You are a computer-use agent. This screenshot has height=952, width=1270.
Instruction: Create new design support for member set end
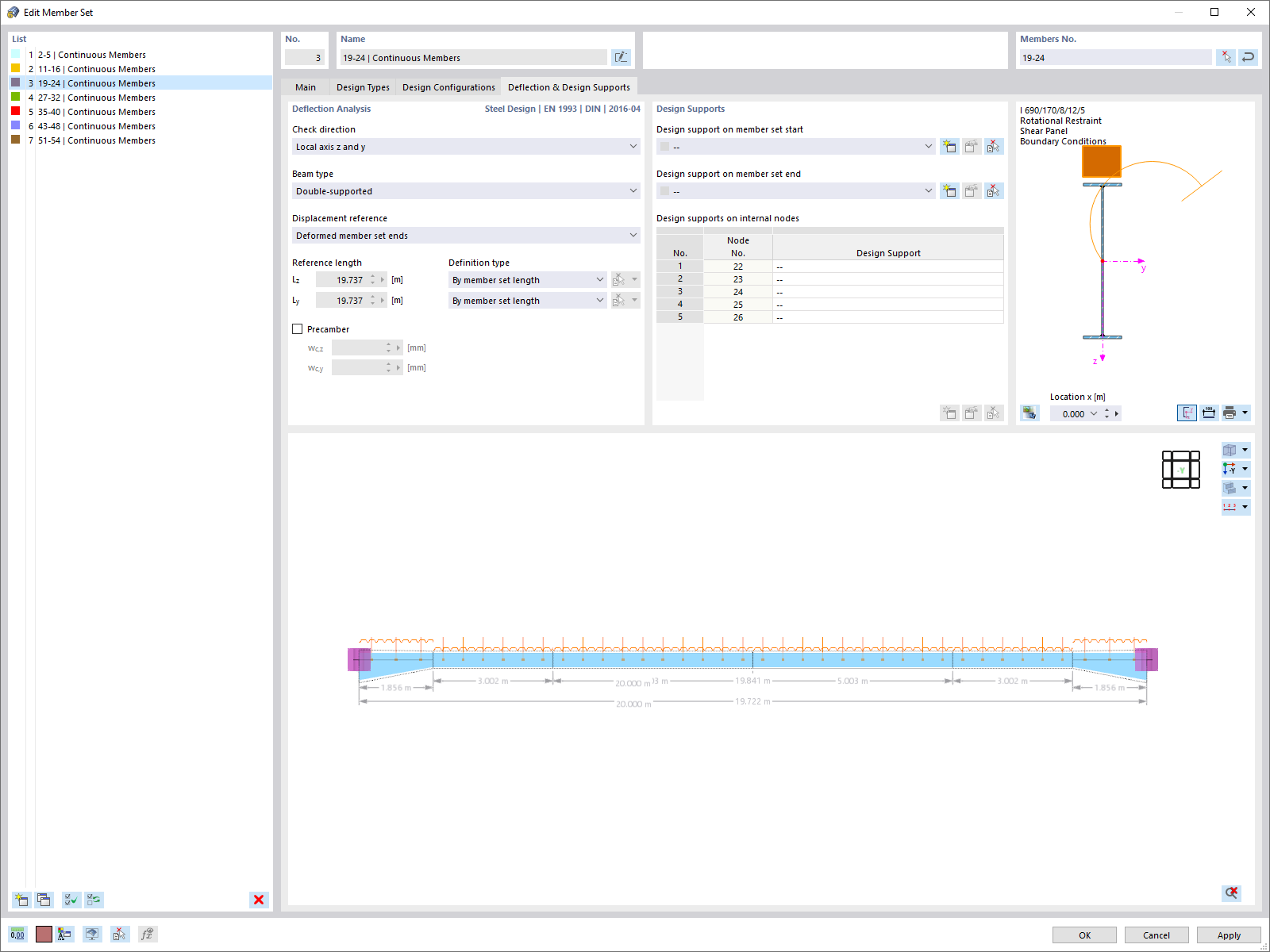949,191
